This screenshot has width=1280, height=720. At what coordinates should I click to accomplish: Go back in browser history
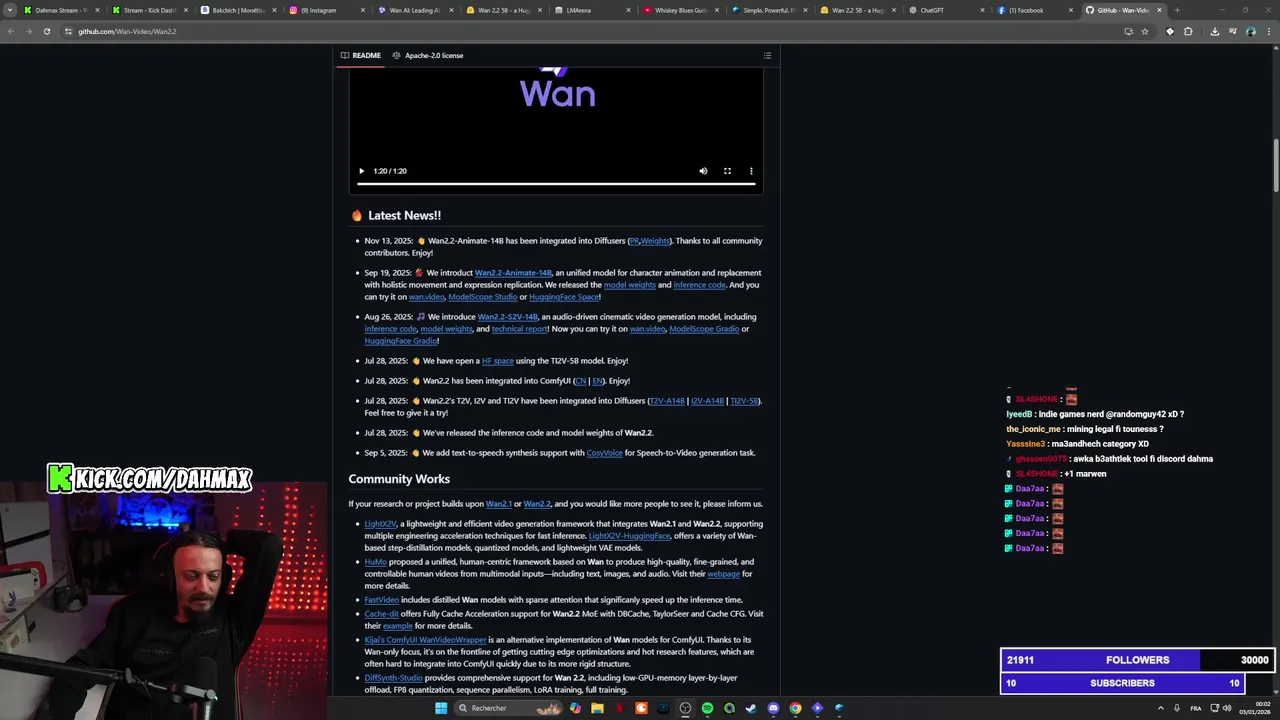[x=11, y=31]
